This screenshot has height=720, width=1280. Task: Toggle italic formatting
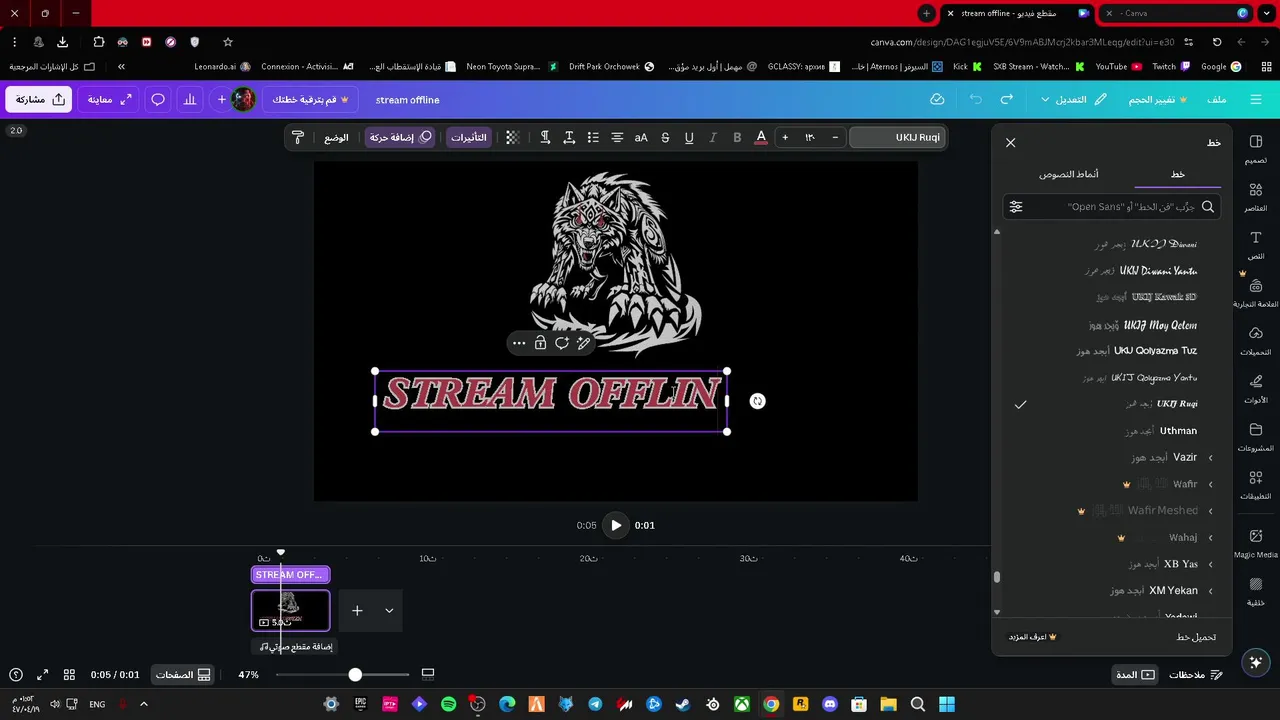(713, 137)
